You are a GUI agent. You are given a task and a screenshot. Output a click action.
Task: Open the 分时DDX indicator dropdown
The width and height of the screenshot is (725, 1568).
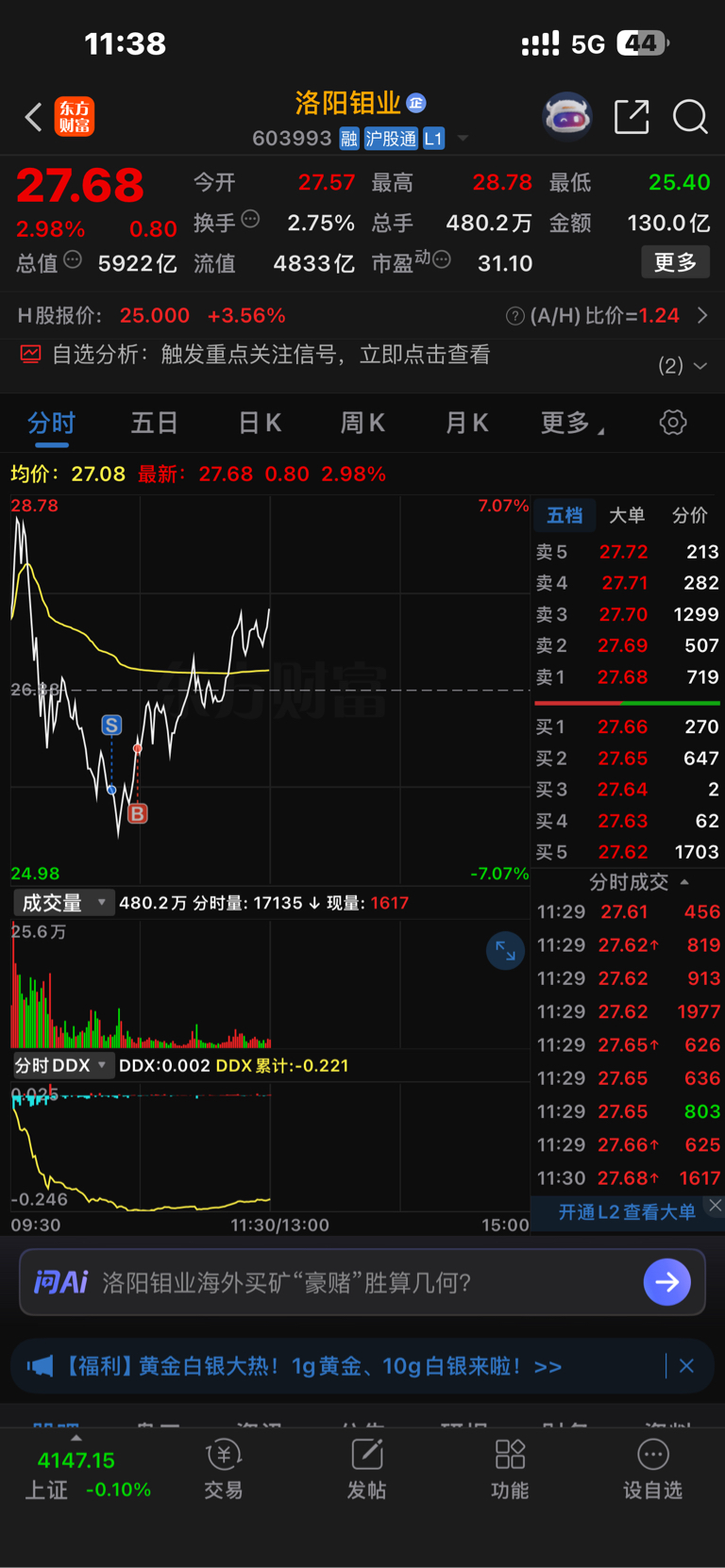62,1065
